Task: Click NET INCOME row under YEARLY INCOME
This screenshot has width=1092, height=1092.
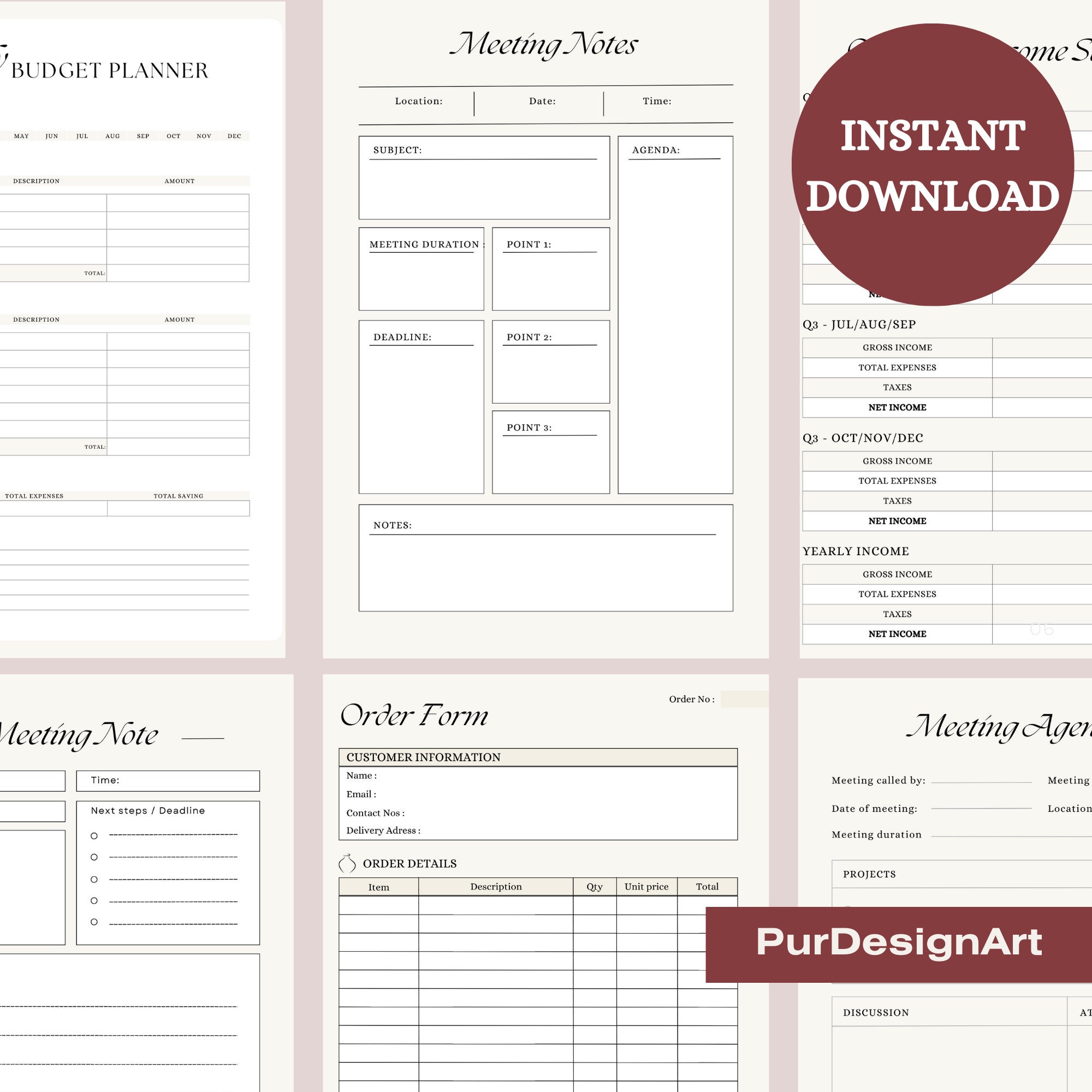Action: click(x=897, y=634)
